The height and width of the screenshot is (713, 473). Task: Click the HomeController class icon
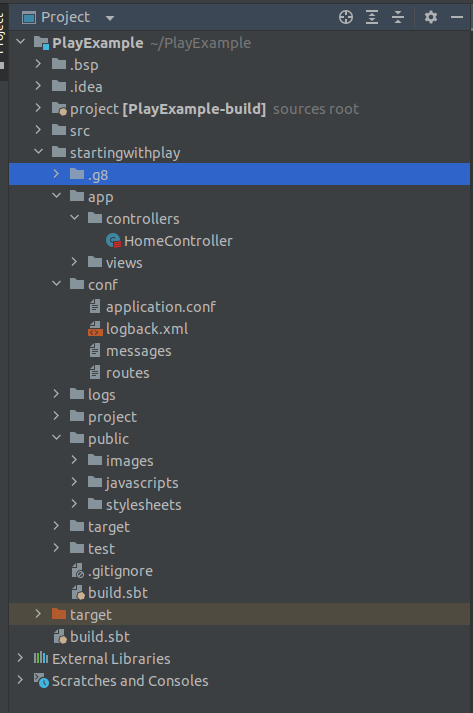click(113, 241)
